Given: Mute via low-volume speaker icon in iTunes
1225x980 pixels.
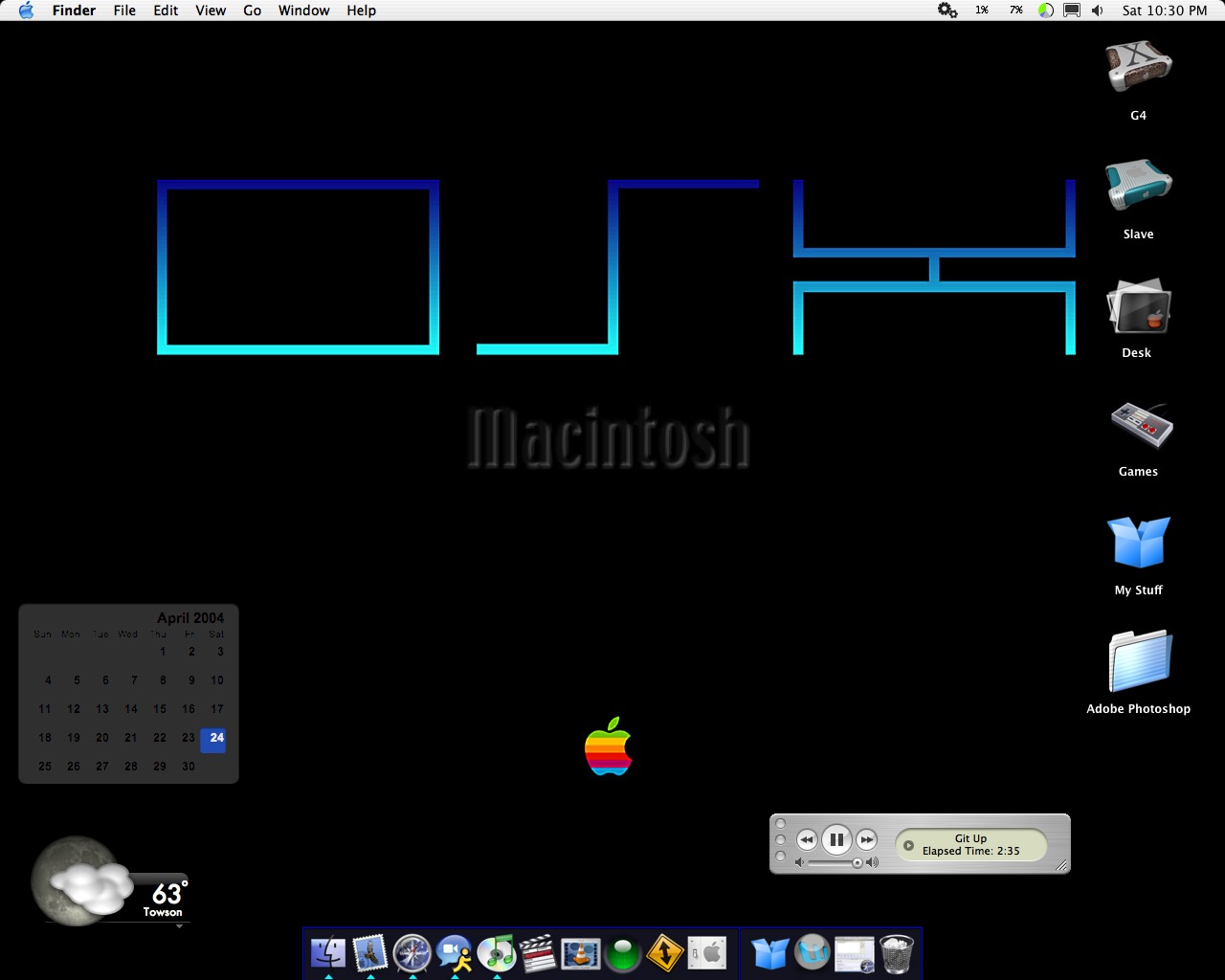Looking at the screenshot, I should [x=800, y=863].
